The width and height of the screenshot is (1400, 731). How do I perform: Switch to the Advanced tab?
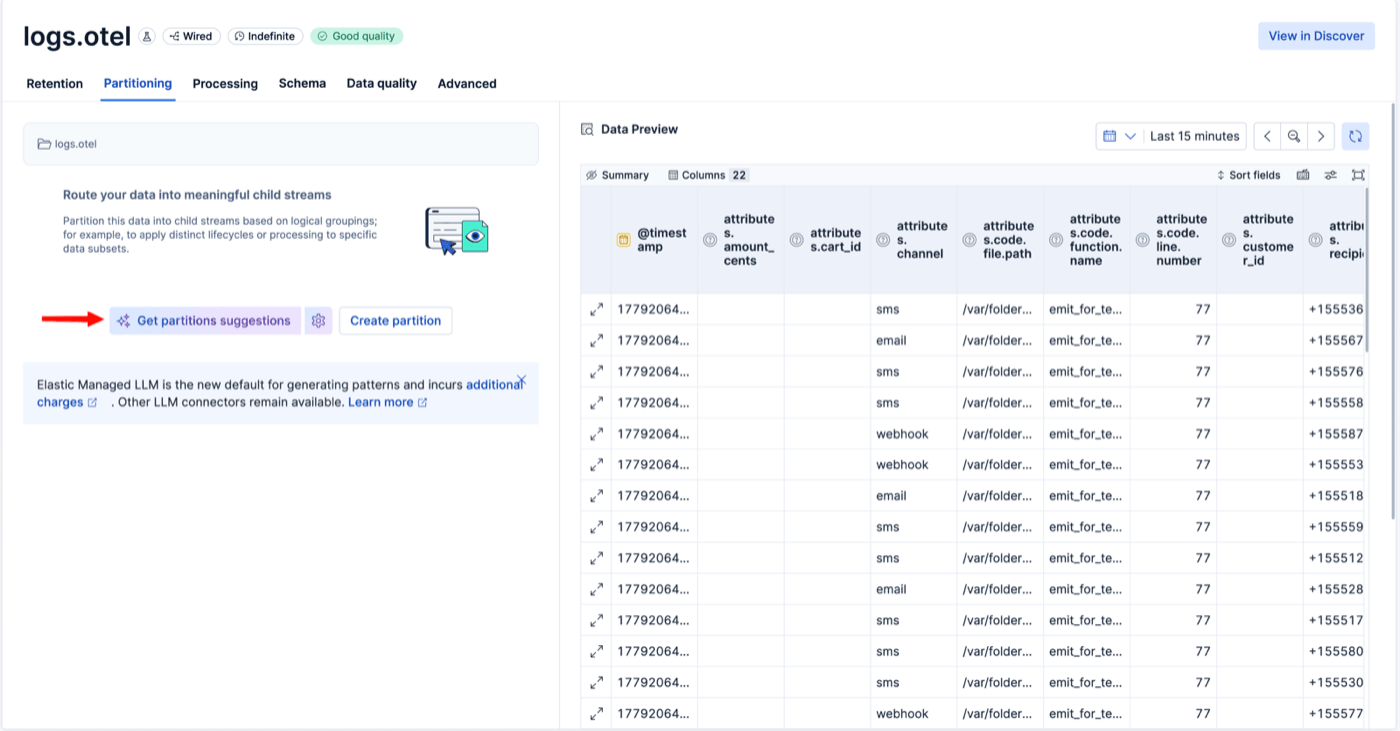[x=467, y=84]
